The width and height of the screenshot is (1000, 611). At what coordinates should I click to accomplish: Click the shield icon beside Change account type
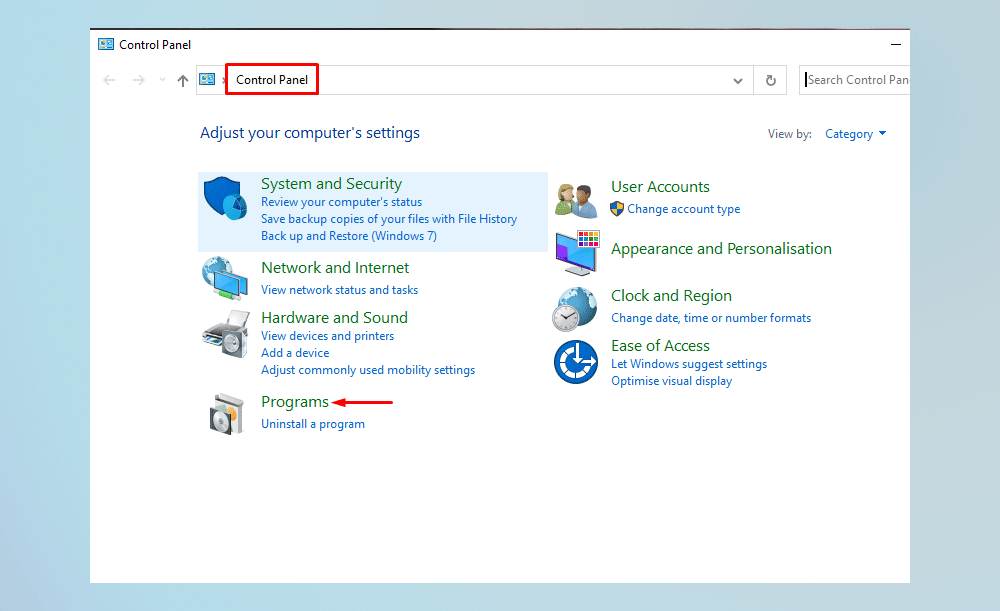pos(617,209)
